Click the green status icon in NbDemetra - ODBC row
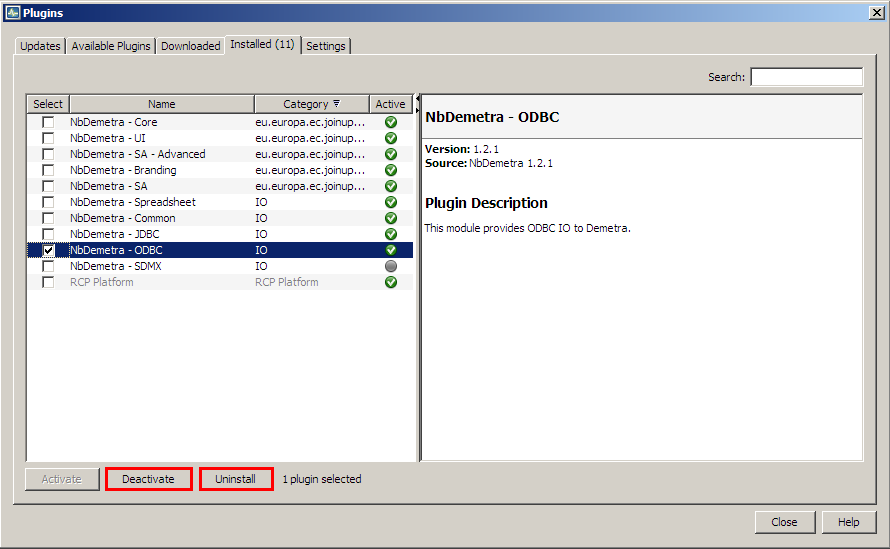 point(390,250)
